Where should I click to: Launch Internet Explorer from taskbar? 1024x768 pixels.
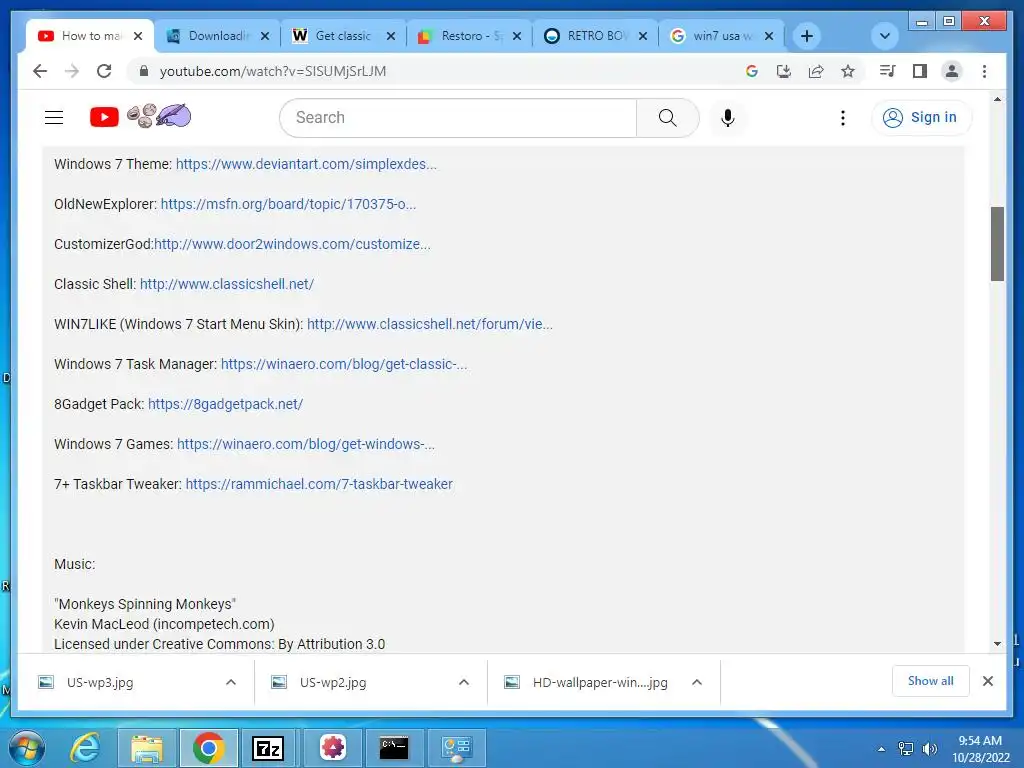(x=85, y=748)
